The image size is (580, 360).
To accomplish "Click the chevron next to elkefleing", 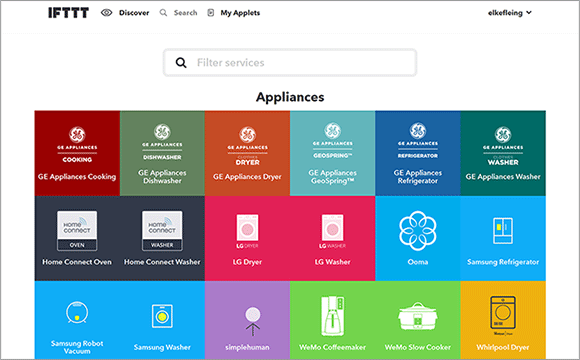I will pos(529,13).
